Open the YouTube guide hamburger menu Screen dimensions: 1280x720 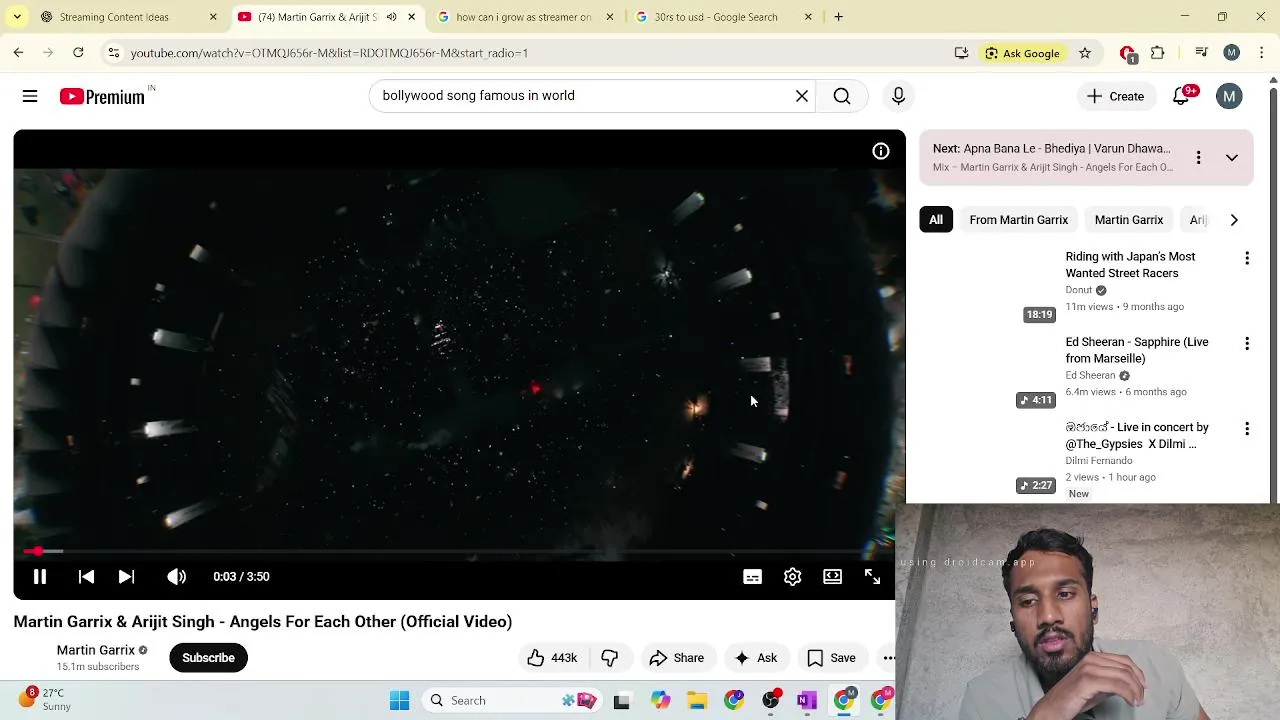[x=30, y=96]
